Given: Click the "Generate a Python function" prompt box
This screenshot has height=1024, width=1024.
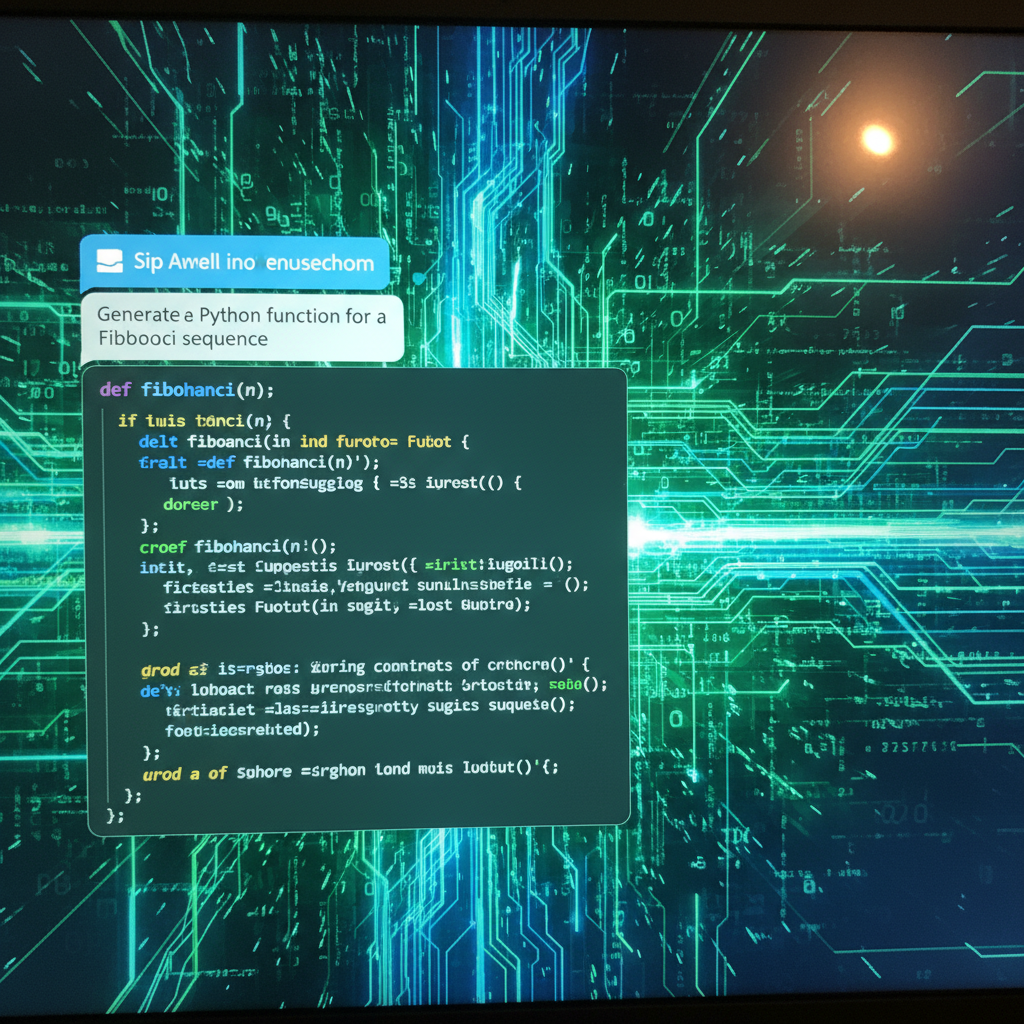Looking at the screenshot, I should (x=241, y=327).
